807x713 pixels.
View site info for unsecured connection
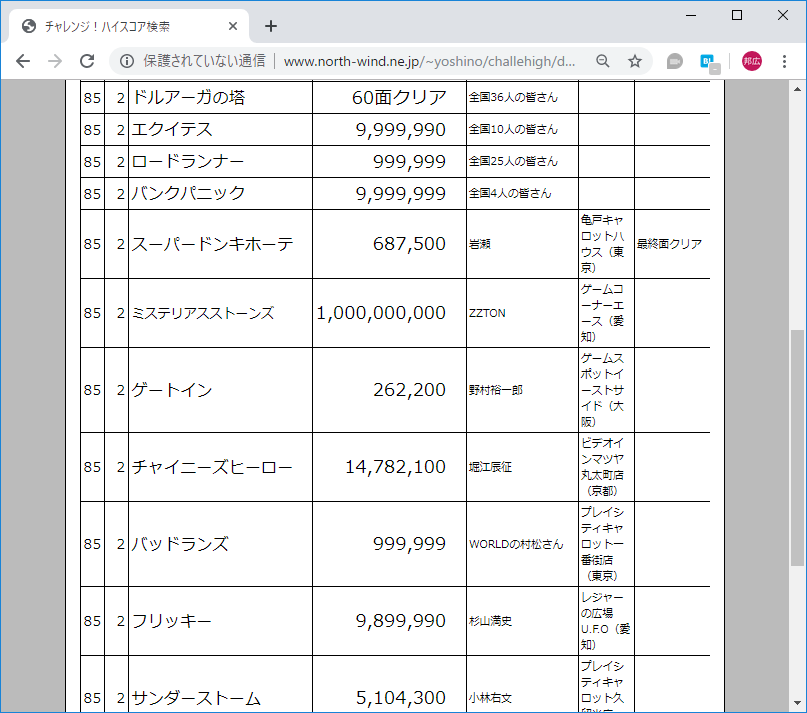tap(127, 61)
